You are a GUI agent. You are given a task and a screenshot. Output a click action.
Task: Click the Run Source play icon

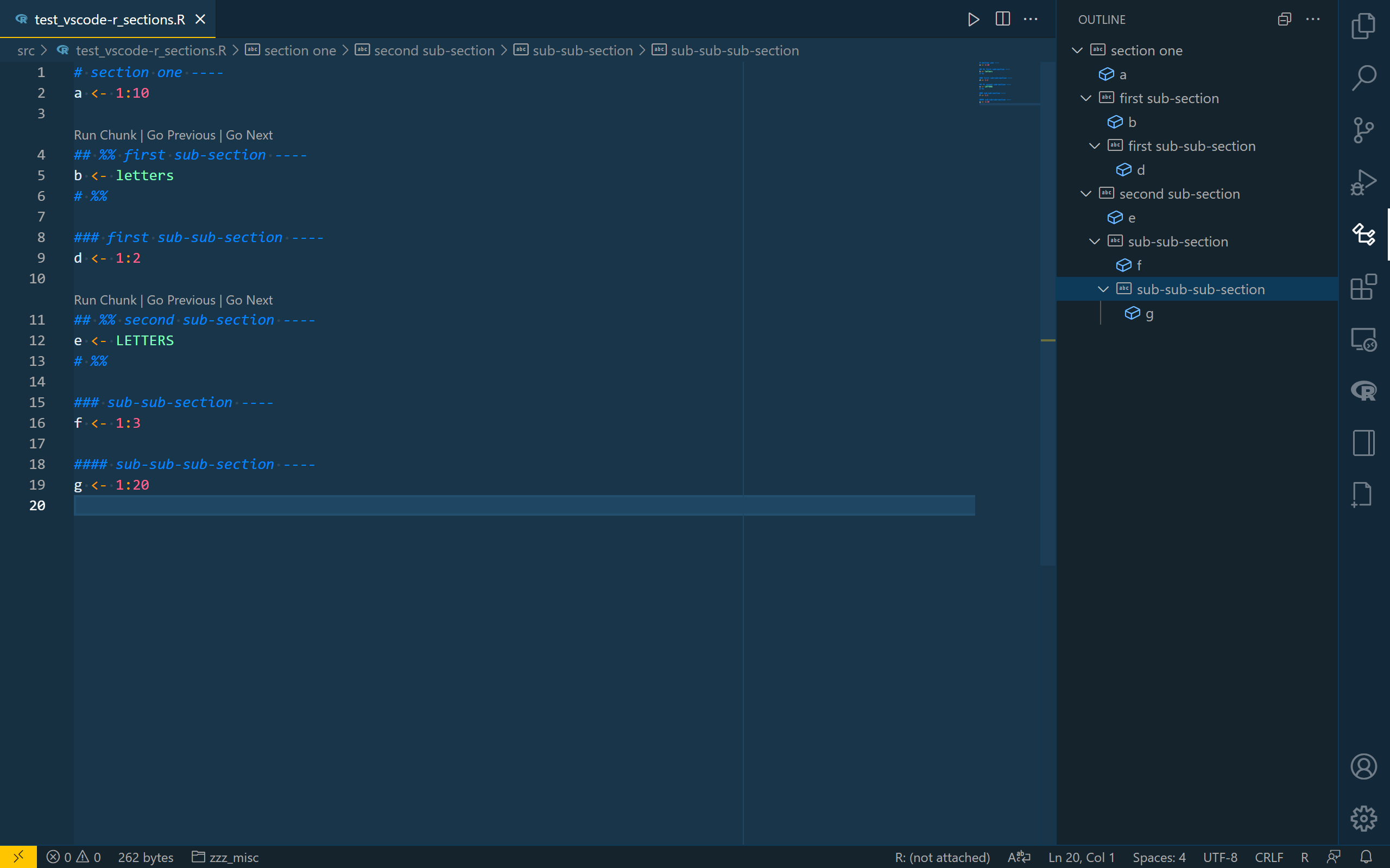[x=973, y=20]
